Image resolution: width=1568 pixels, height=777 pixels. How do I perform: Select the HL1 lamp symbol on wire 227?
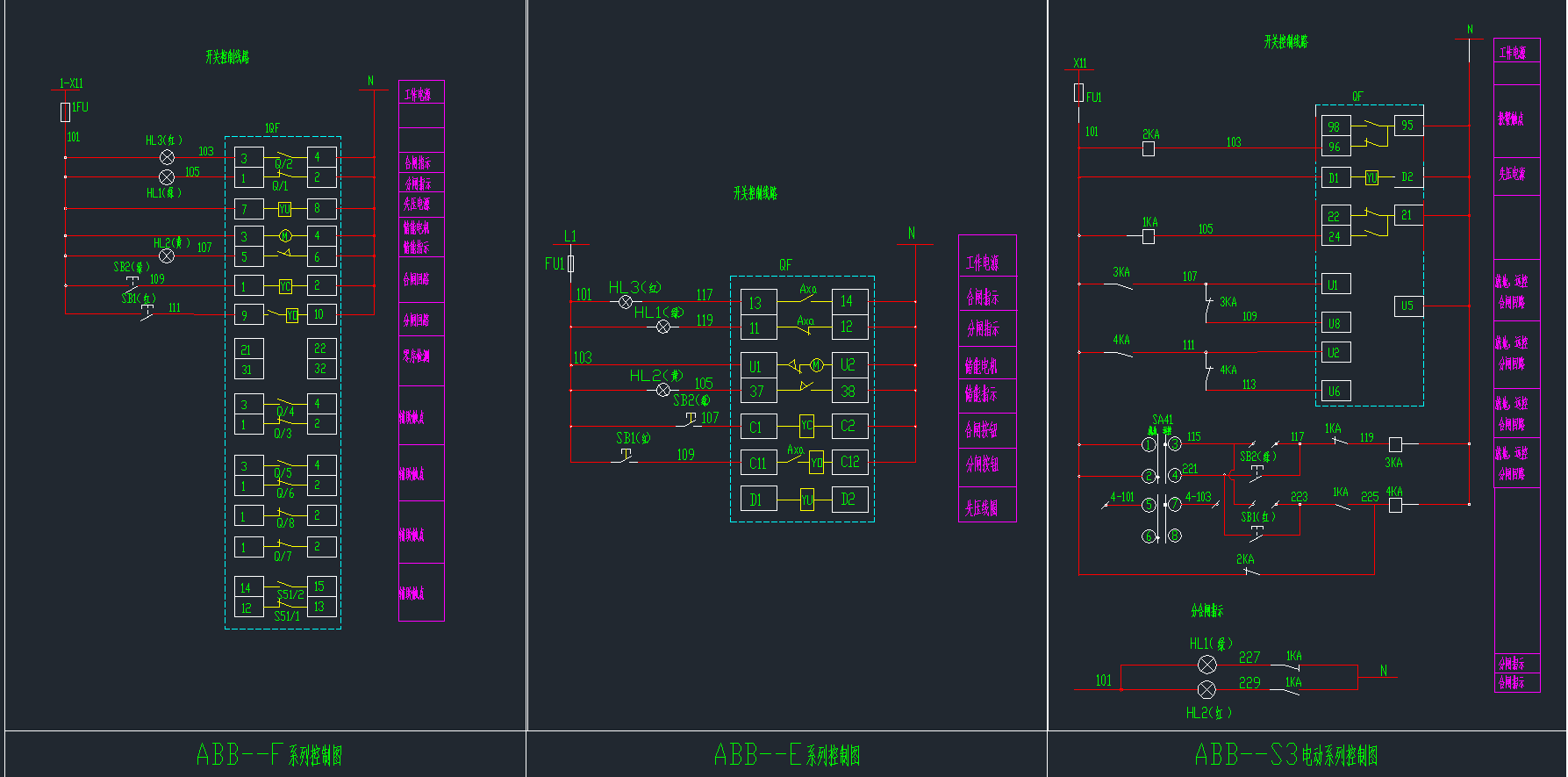coord(1207,665)
